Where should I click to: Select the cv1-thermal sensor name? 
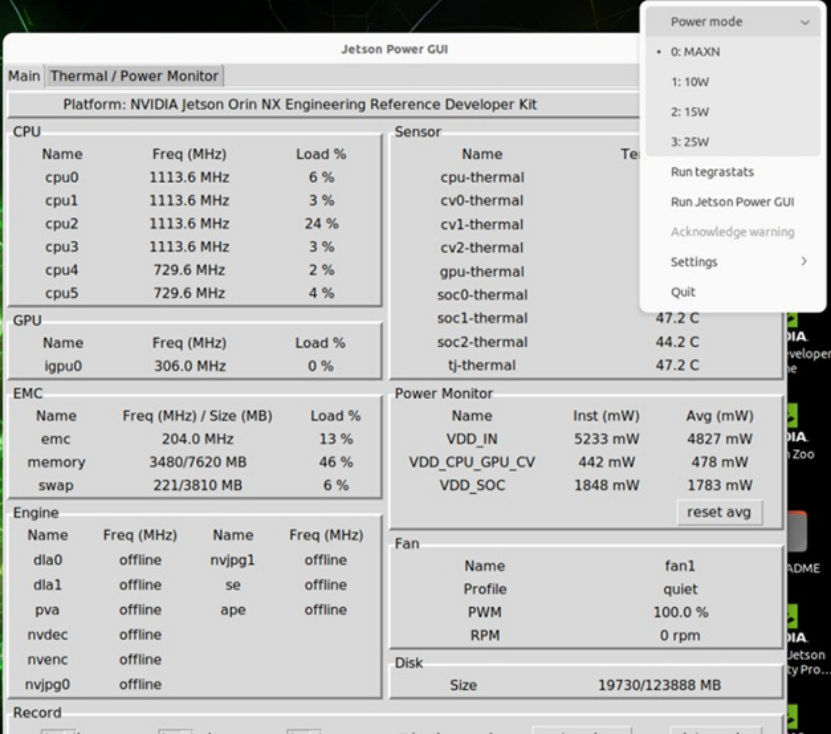point(482,224)
